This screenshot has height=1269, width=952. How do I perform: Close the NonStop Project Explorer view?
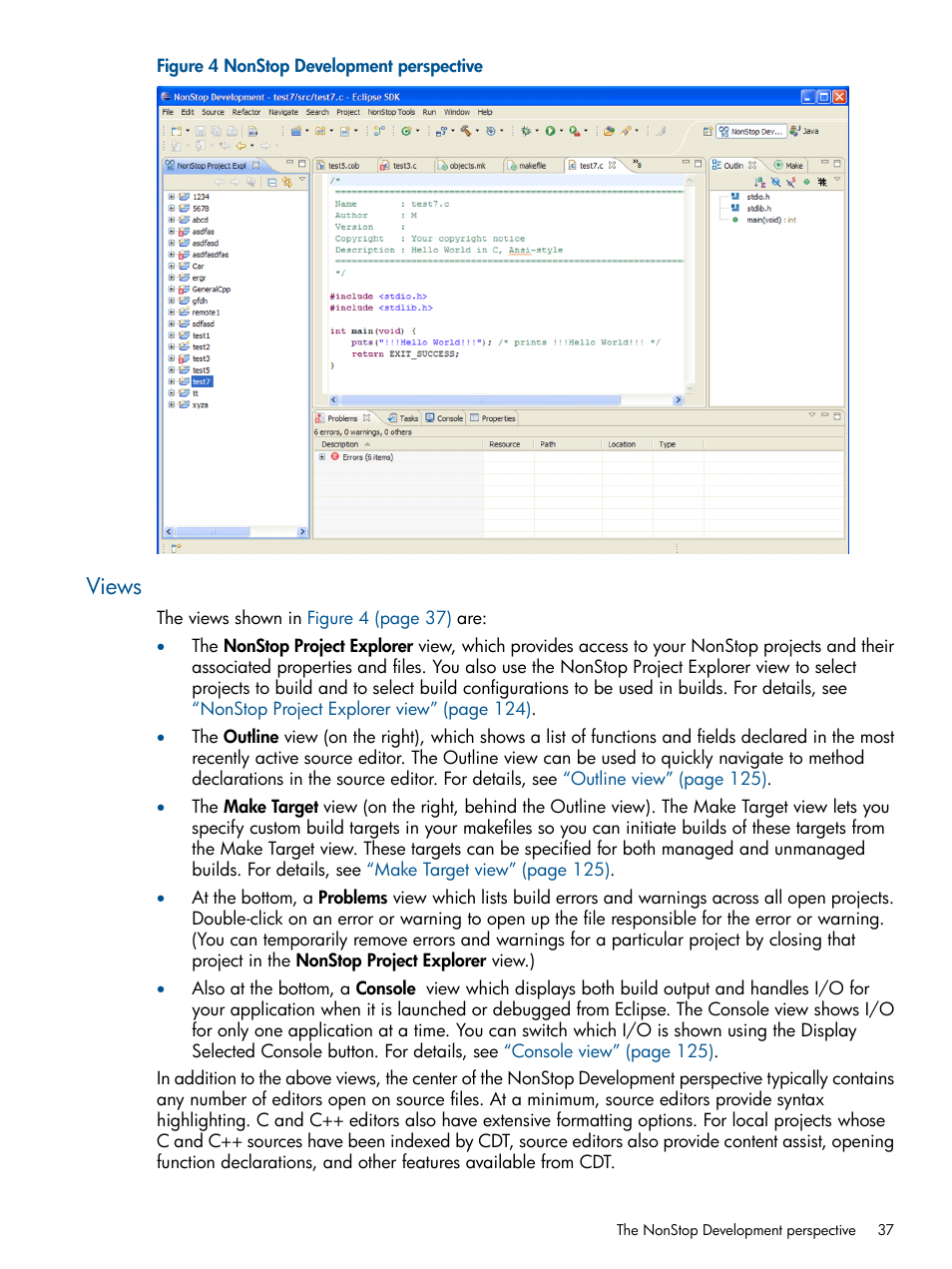(x=255, y=165)
